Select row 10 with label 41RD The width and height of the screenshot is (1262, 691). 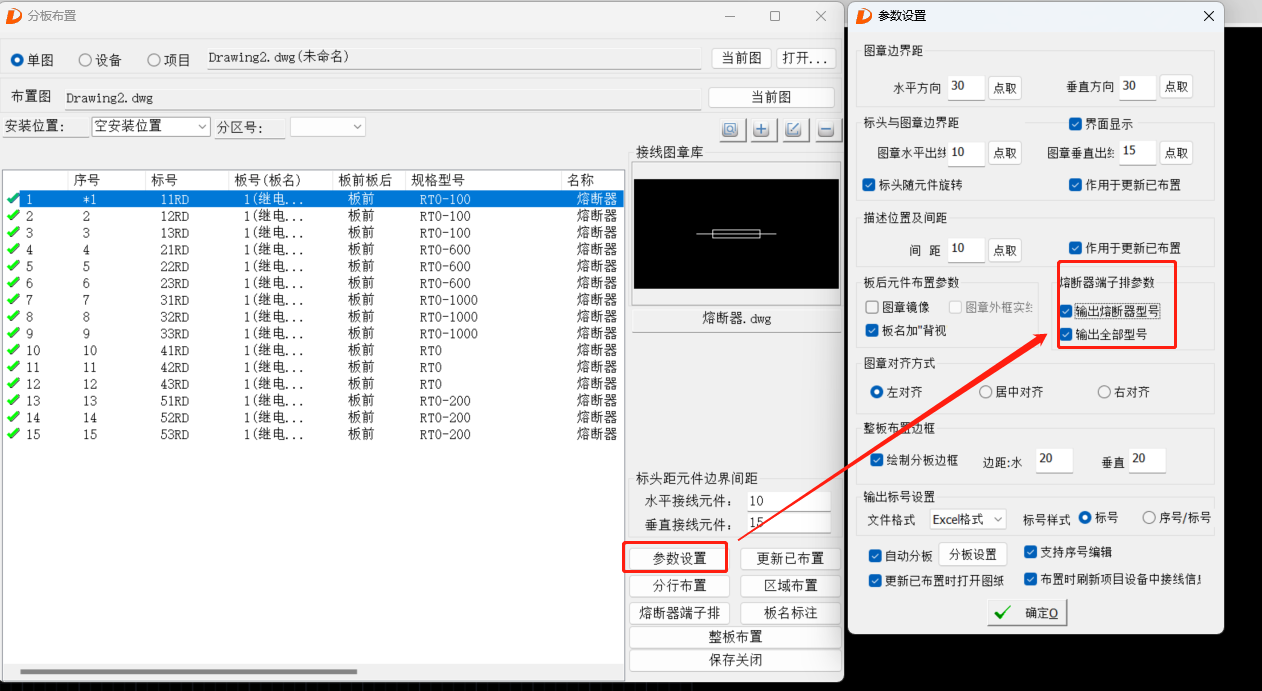click(313, 350)
